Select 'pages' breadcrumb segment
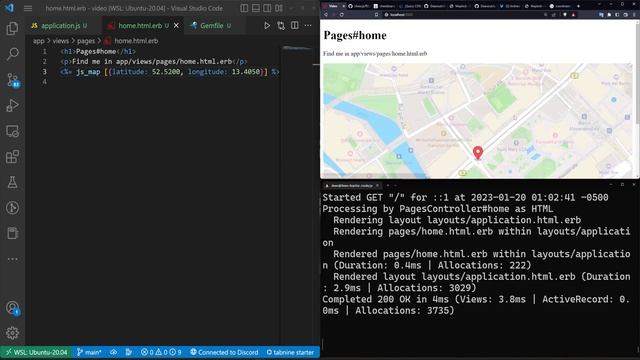Screen dimensions: 640x360 coord(86,41)
